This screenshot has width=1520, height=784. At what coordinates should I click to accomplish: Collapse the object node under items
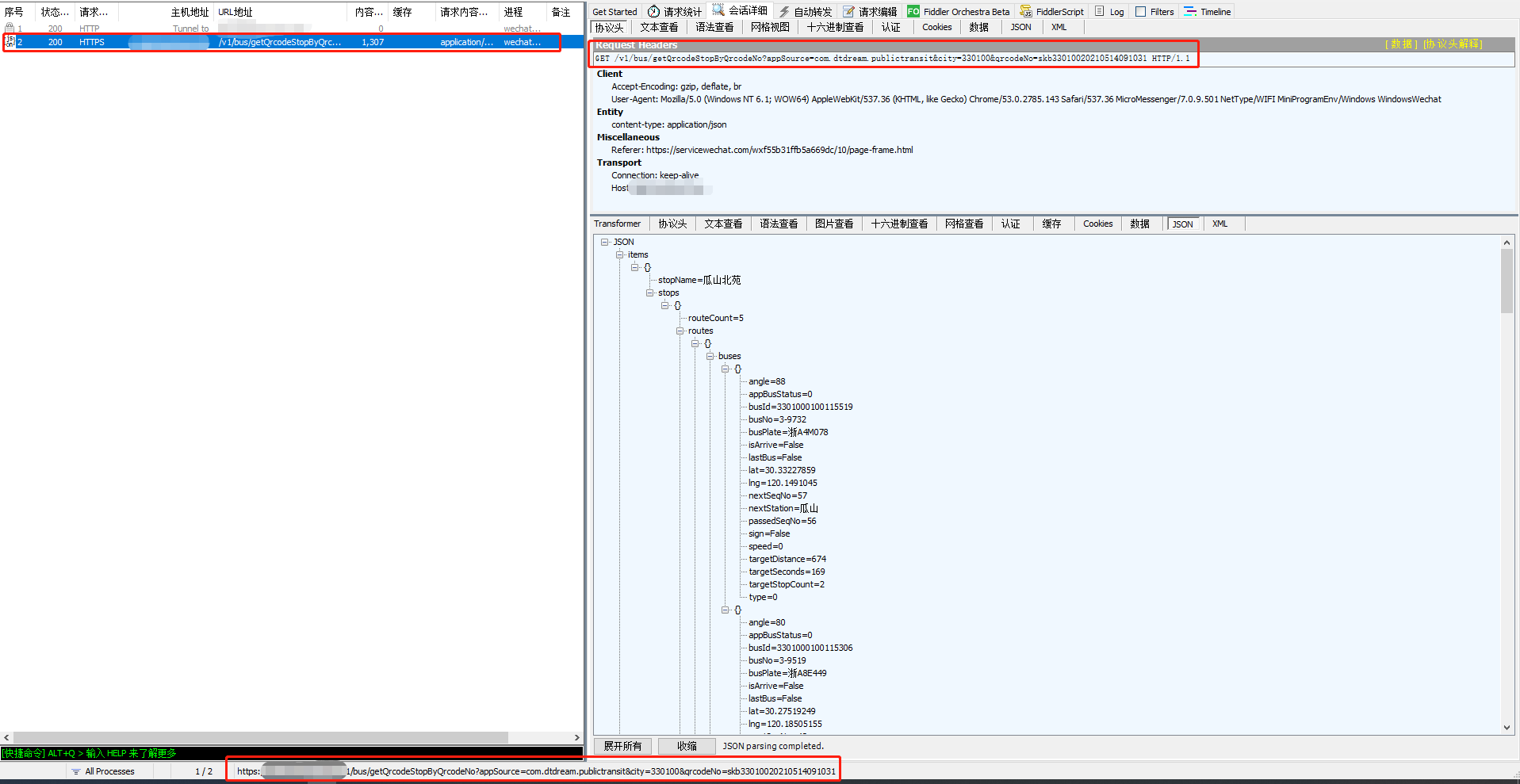click(634, 267)
